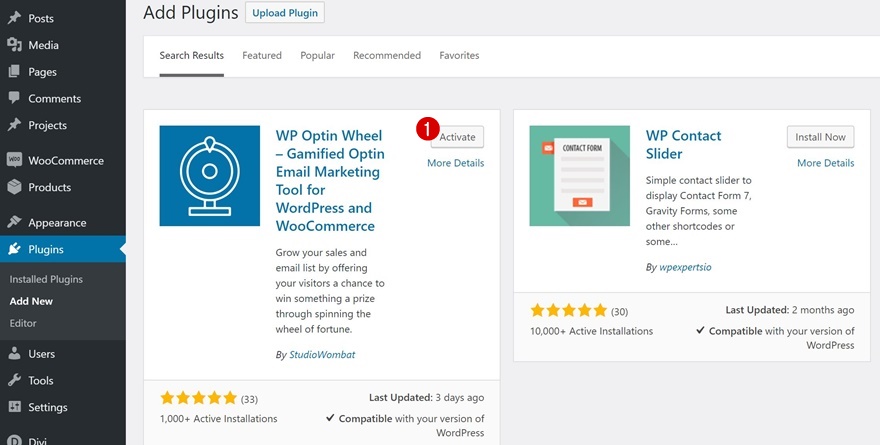Screen dimensions: 880x445
Task: Click the Tools wrench icon
Action: point(14,381)
